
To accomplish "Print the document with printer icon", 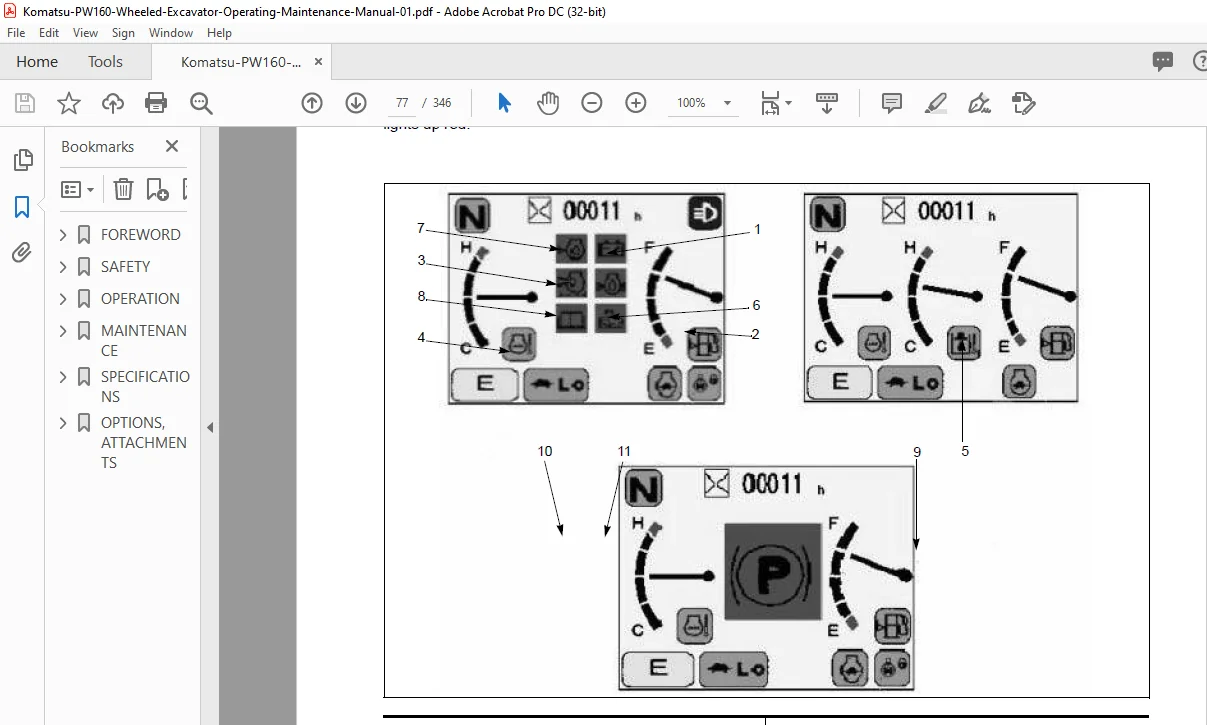I will point(156,103).
